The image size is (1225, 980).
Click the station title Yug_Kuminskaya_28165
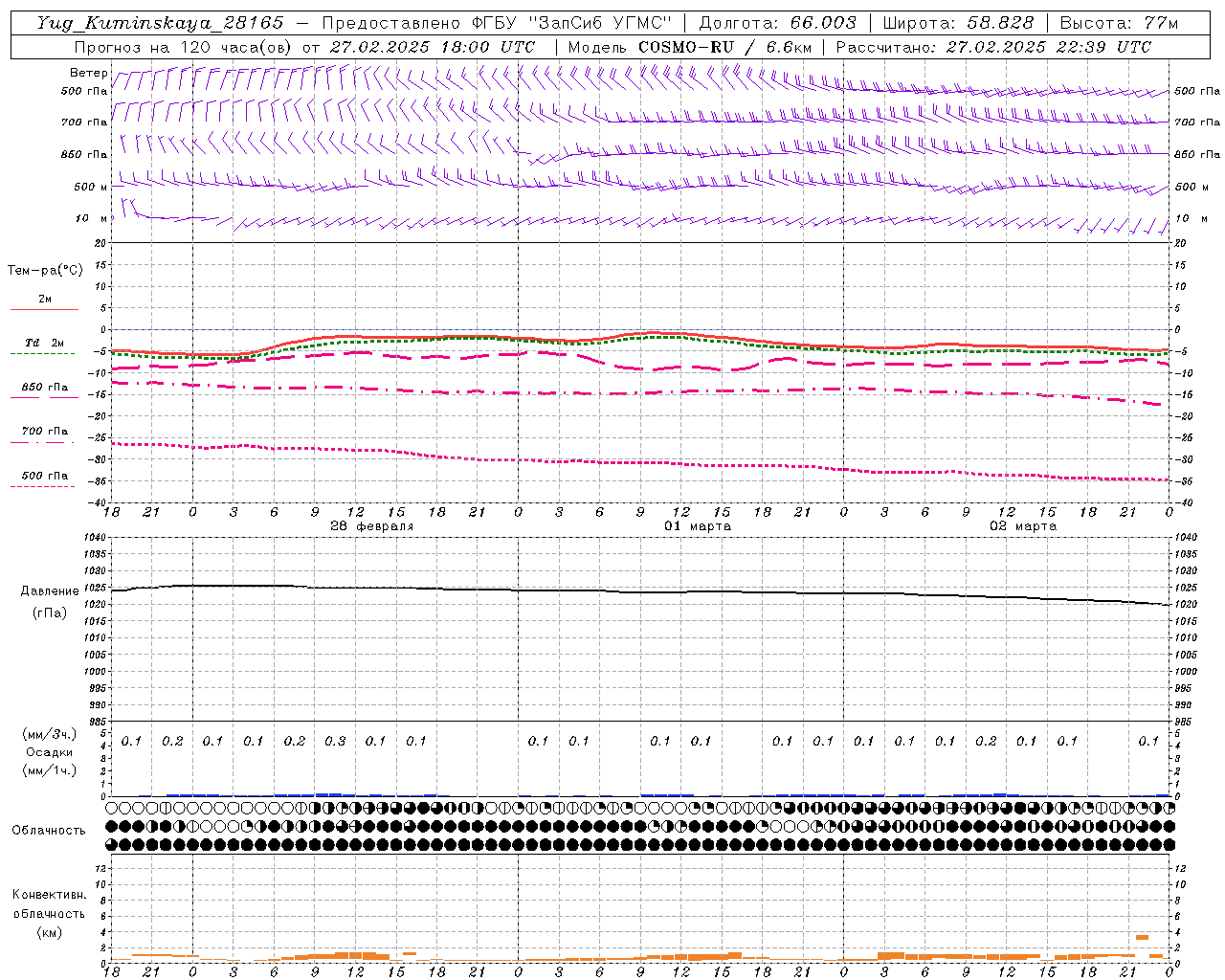coord(160,23)
